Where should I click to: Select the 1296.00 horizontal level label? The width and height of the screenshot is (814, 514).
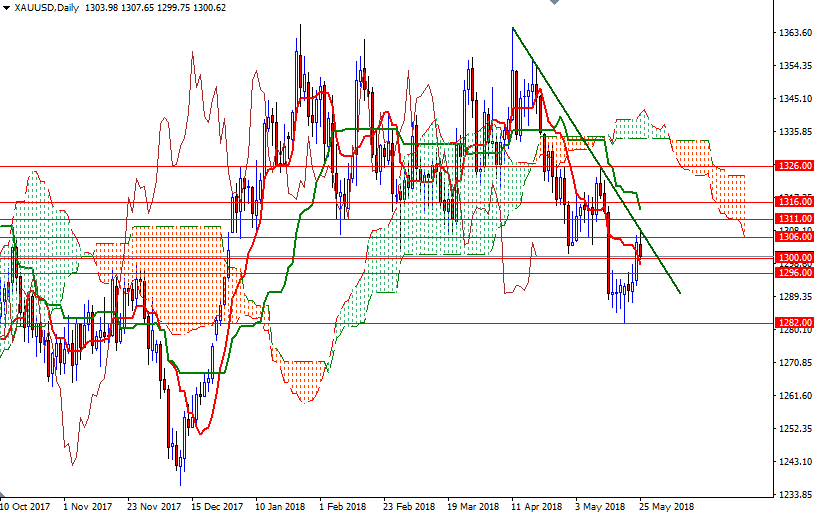point(794,273)
